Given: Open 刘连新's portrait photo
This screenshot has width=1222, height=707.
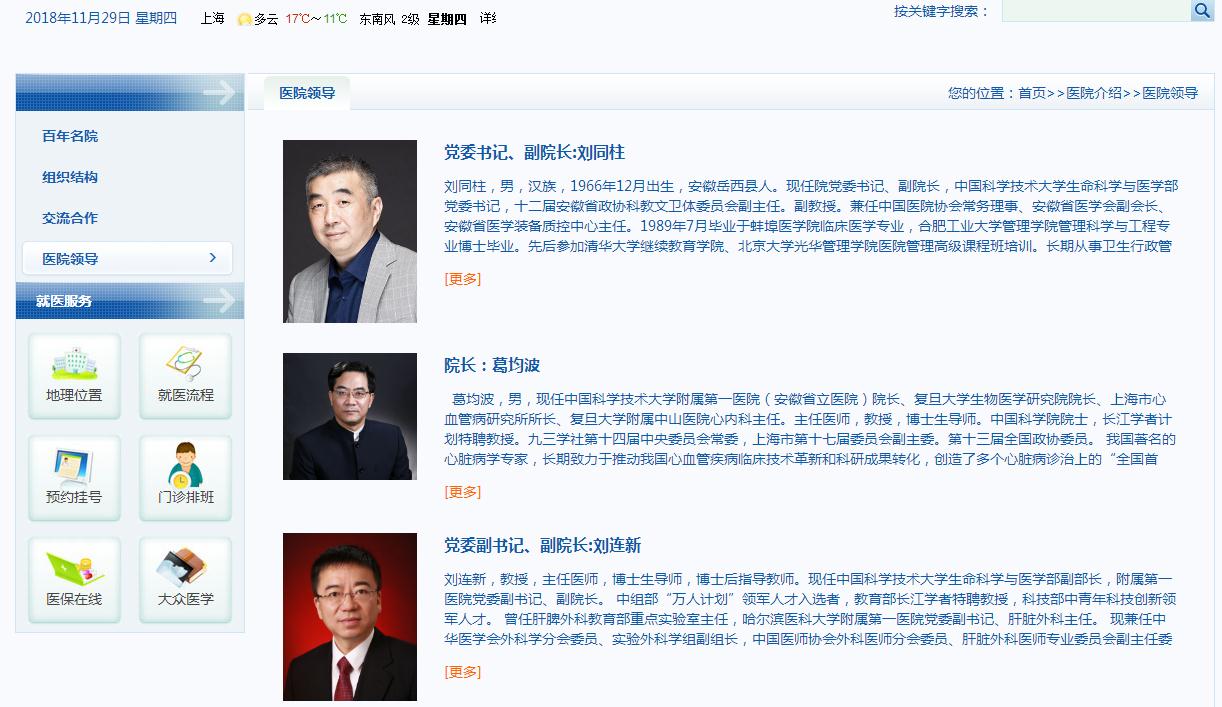Looking at the screenshot, I should (350, 617).
